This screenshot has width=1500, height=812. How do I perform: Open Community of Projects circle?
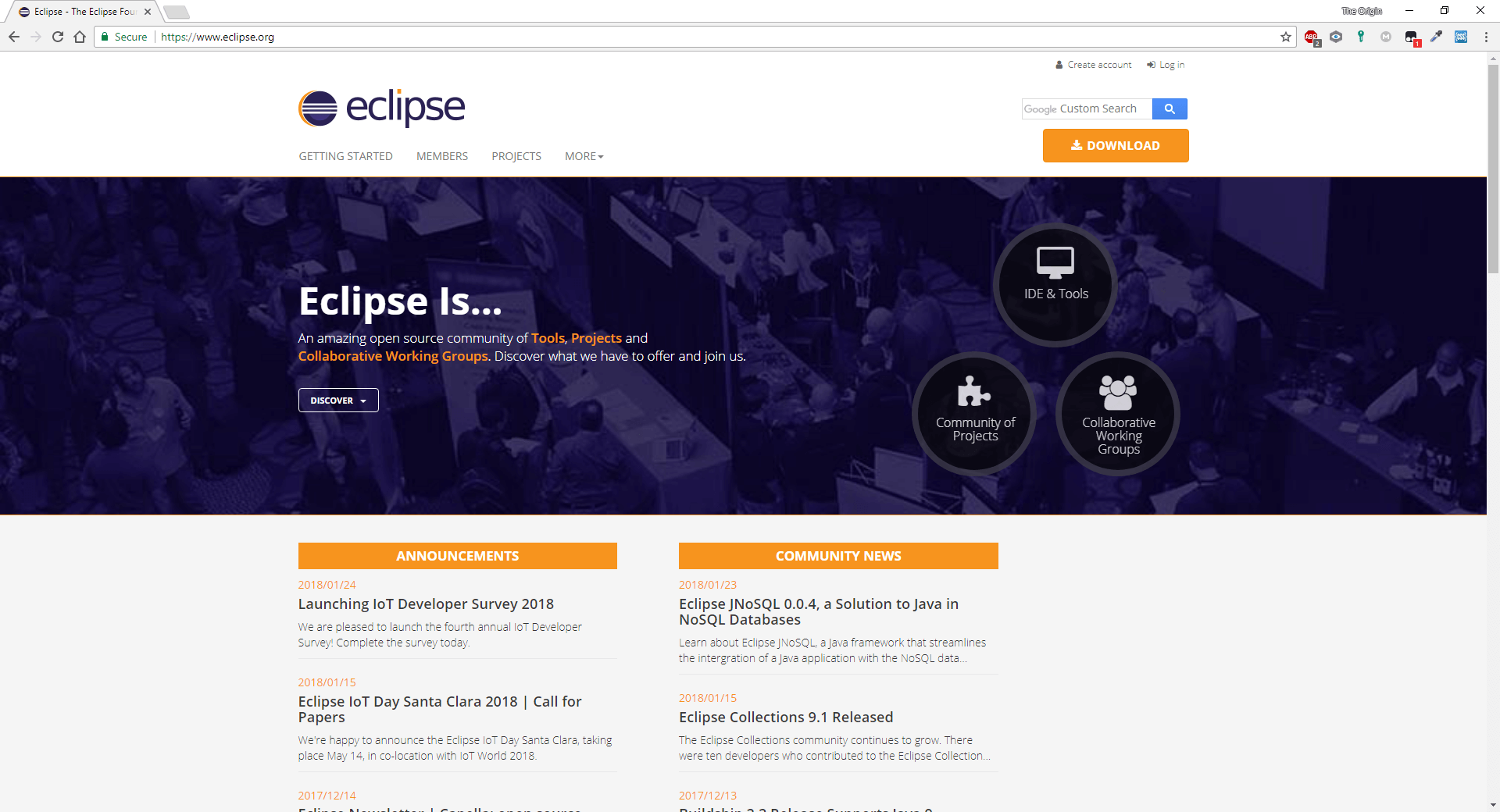click(974, 414)
